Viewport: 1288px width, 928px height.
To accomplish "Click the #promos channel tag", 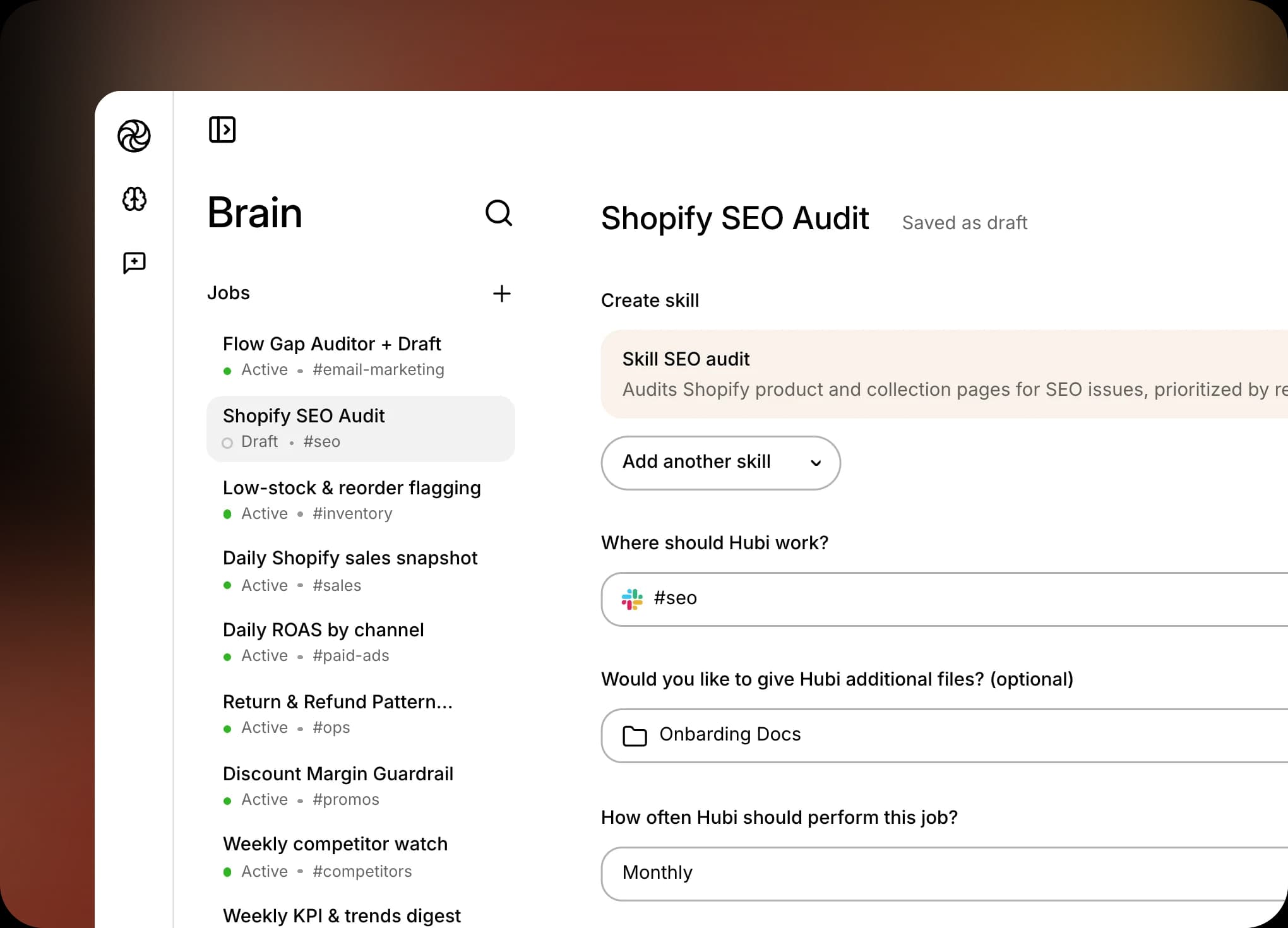I will (345, 799).
